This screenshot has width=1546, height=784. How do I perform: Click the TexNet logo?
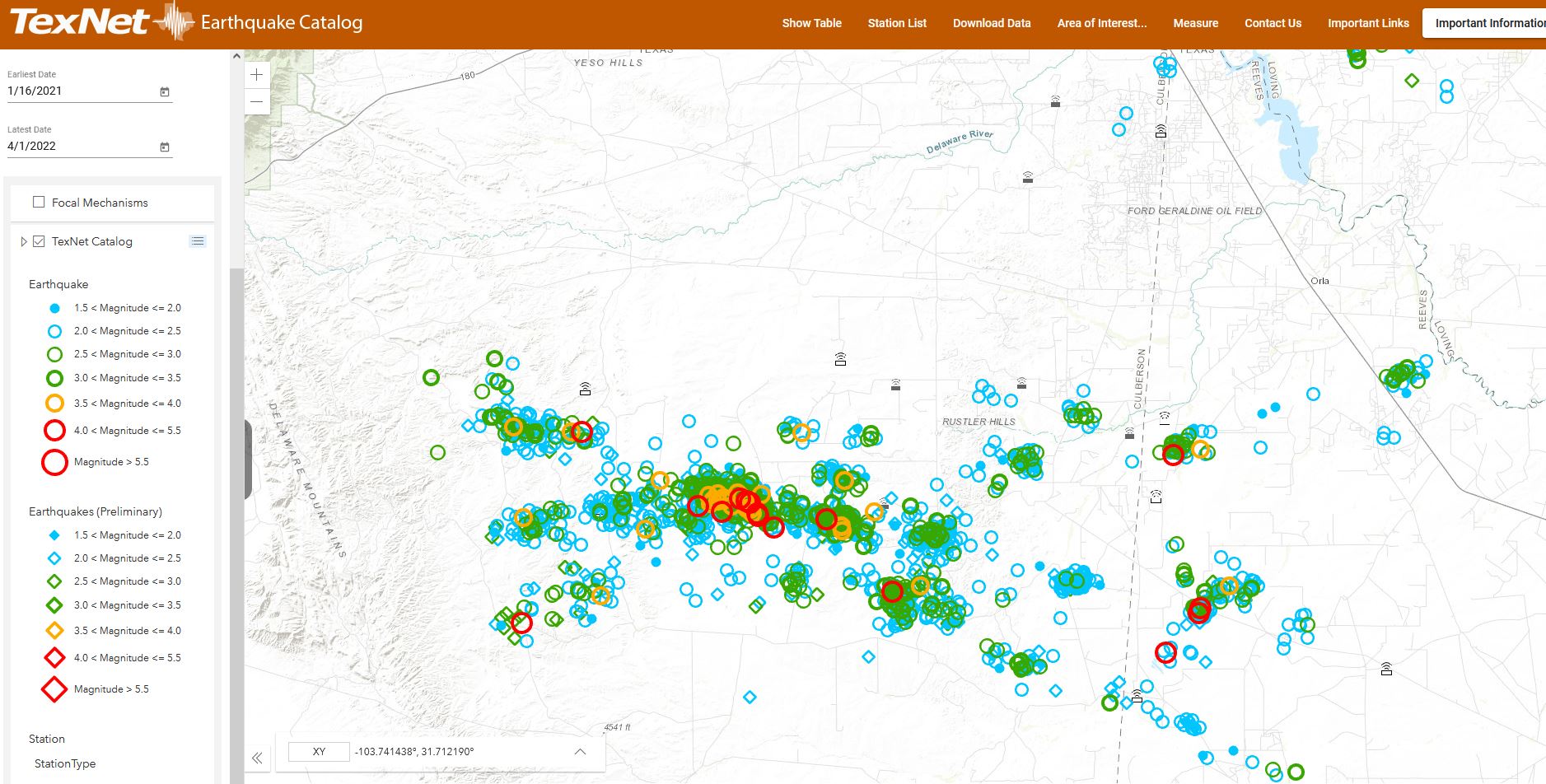click(x=103, y=22)
